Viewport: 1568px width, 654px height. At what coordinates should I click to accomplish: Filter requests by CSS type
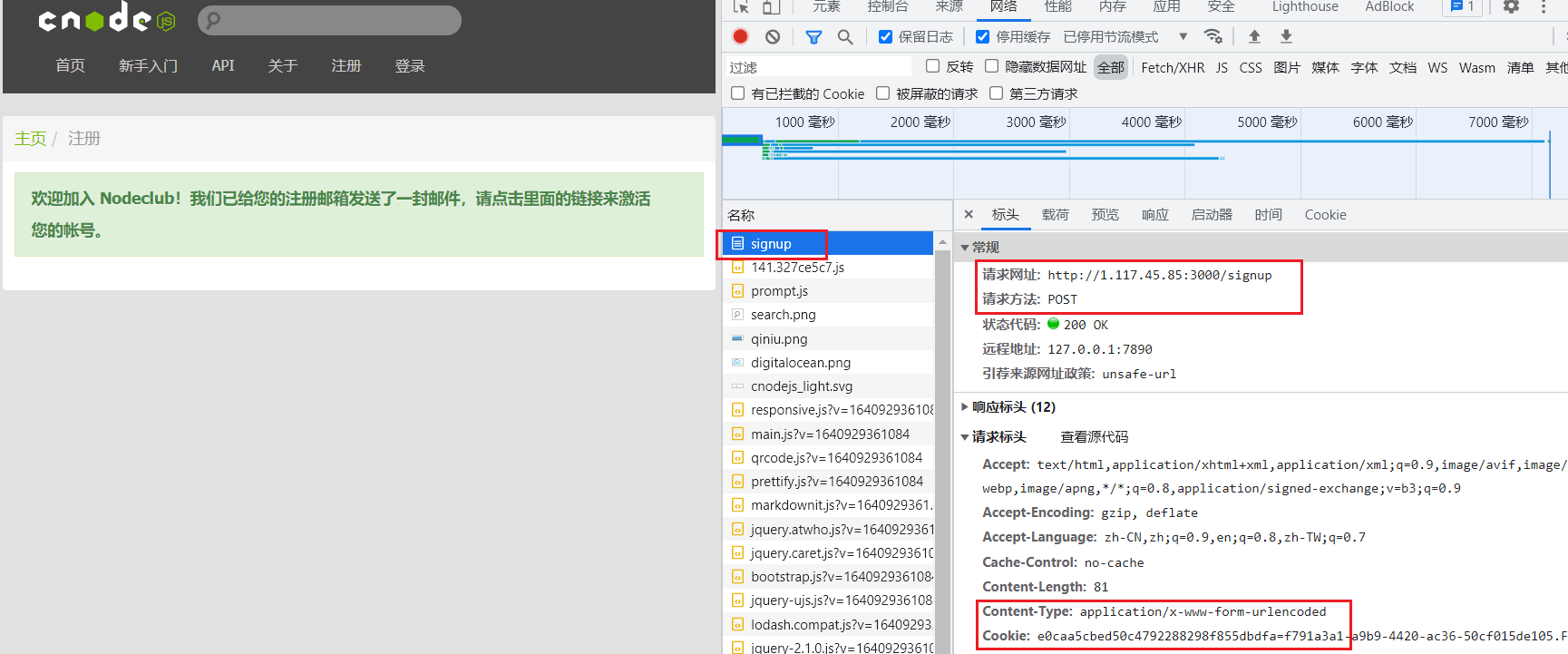coord(1251,68)
